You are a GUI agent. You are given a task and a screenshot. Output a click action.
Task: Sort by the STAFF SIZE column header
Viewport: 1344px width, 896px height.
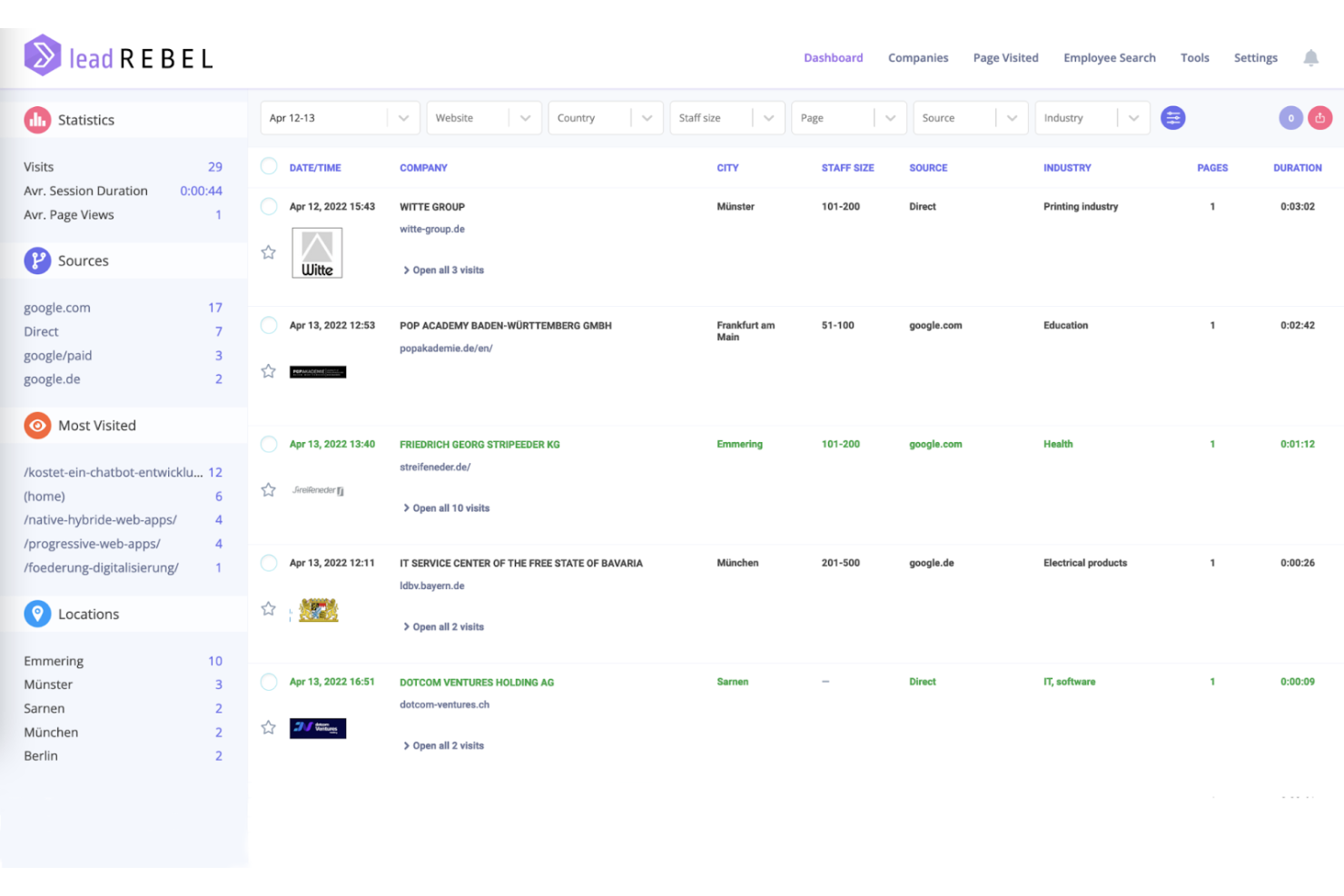coord(848,168)
